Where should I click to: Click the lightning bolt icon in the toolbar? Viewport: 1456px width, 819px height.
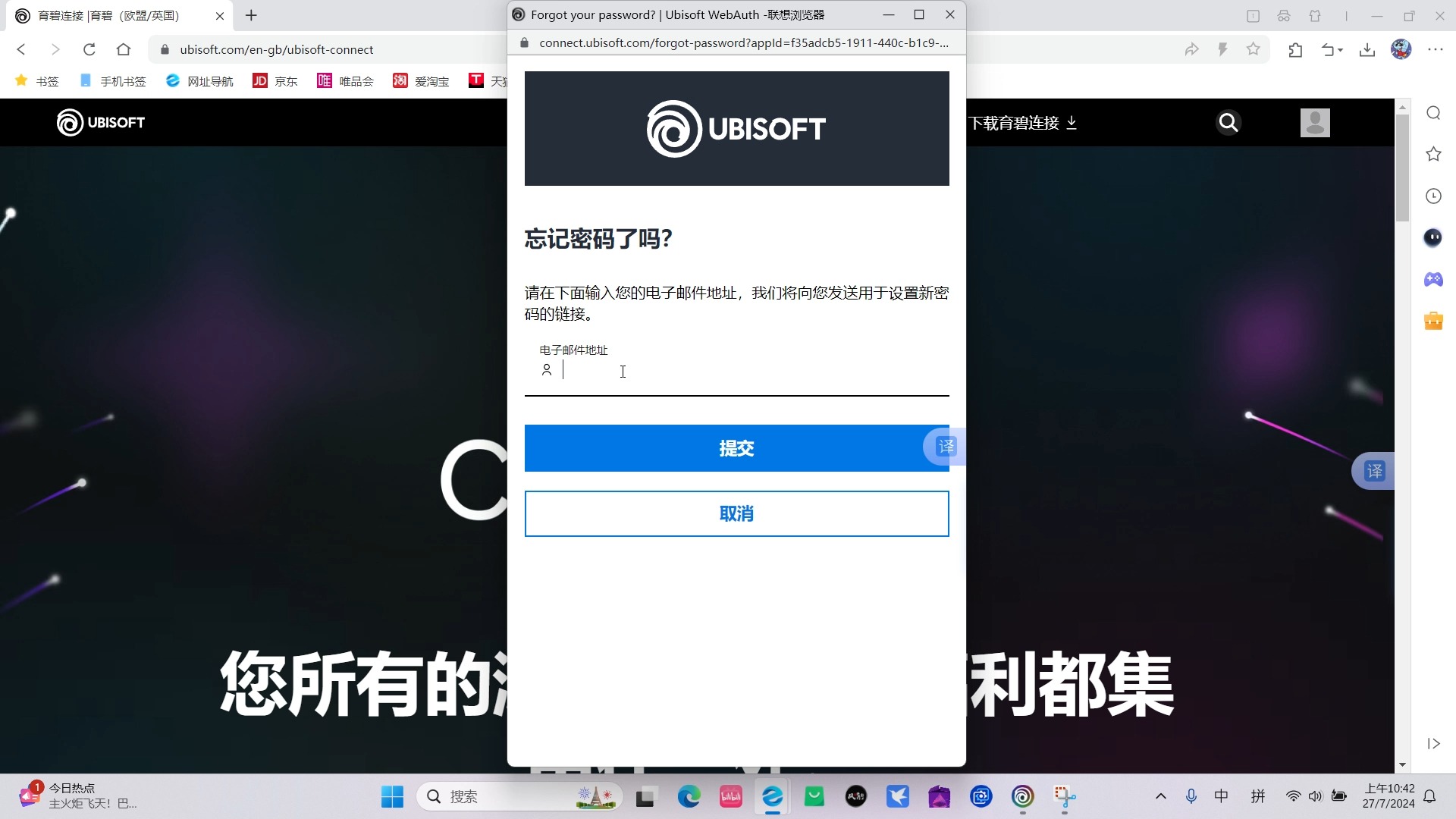(x=1222, y=49)
